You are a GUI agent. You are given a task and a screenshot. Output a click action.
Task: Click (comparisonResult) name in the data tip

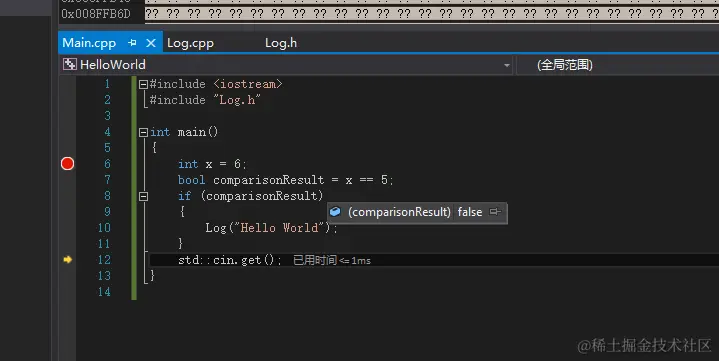pos(399,212)
